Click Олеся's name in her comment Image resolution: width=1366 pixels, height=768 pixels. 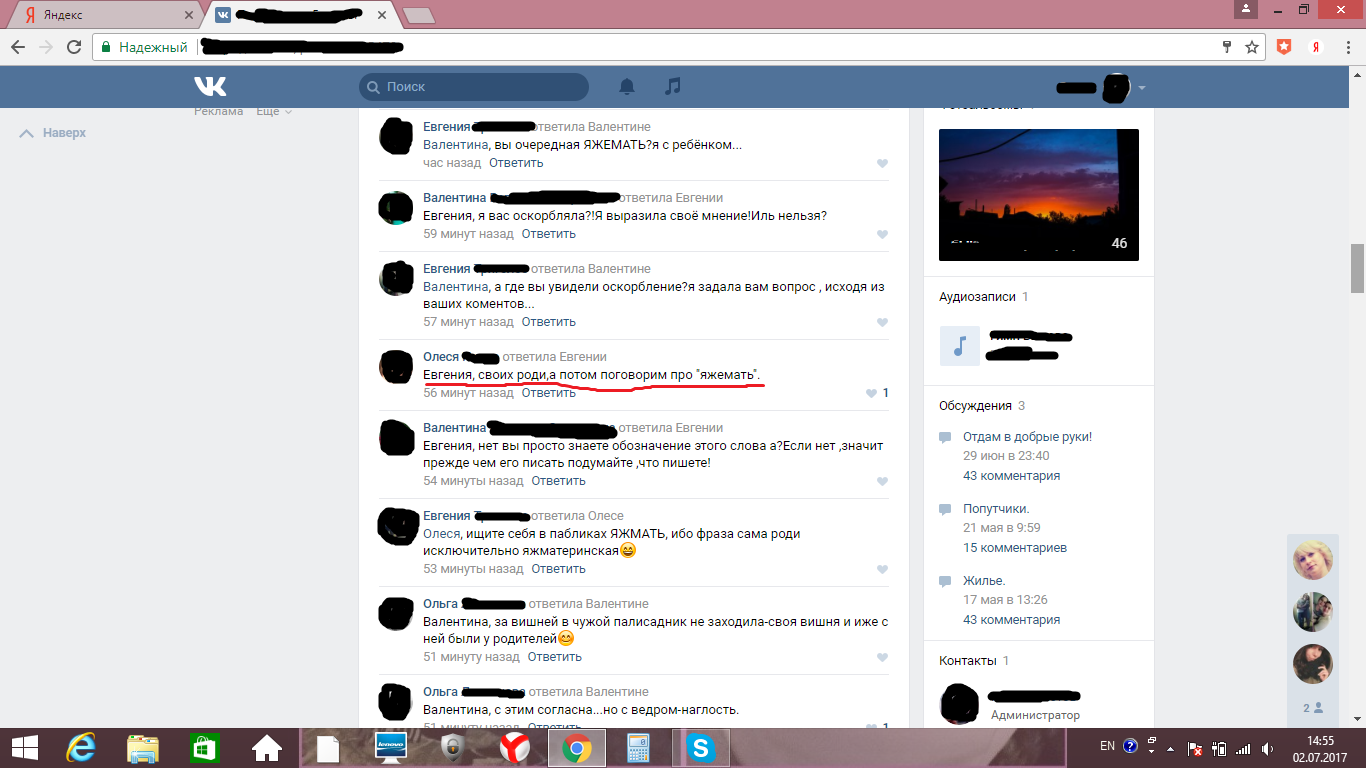pos(441,357)
